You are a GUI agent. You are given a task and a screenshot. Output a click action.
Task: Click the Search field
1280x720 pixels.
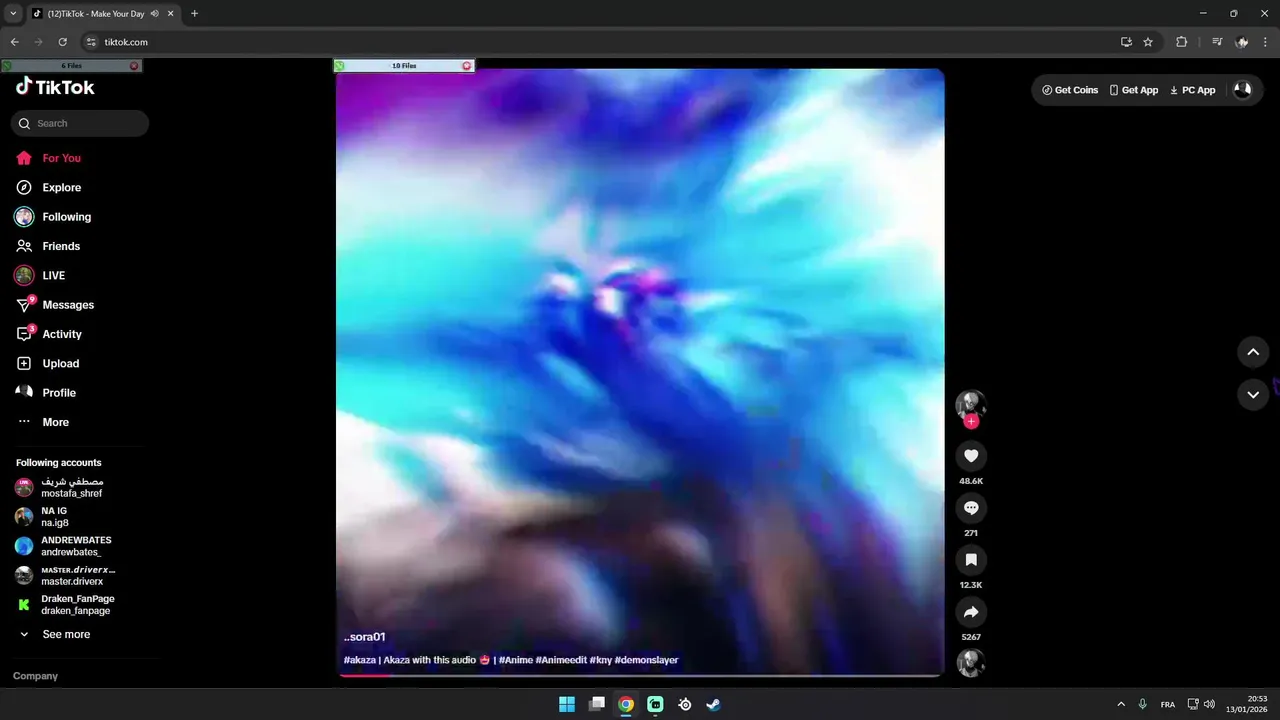(80, 123)
